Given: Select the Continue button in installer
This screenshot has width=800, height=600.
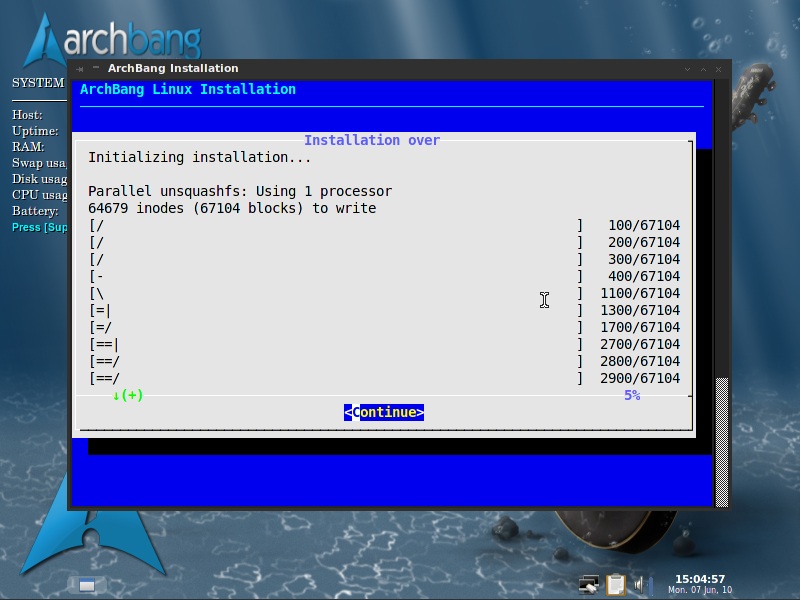Looking at the screenshot, I should click(384, 412).
